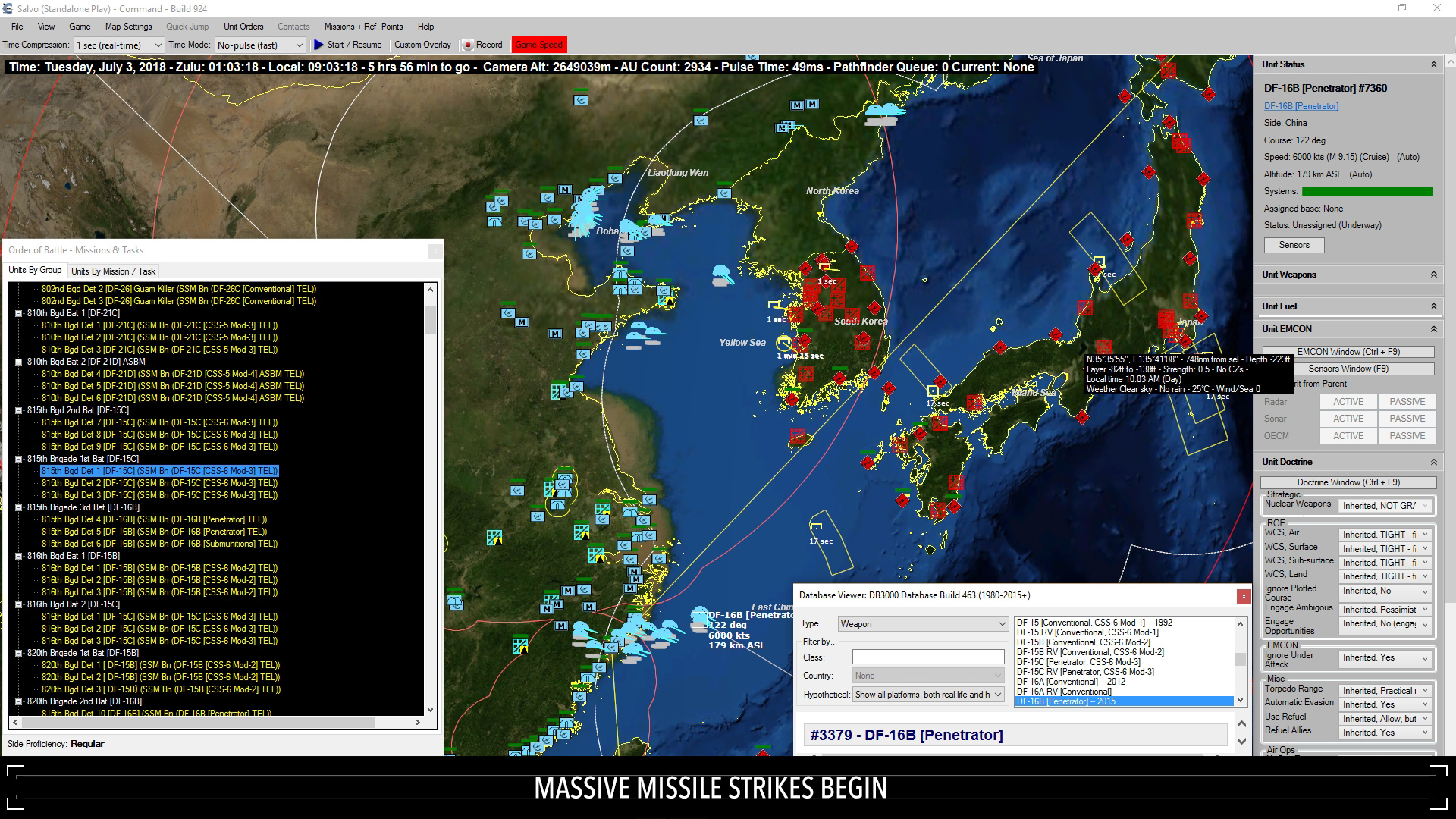
Task: Open the EMCON Window via Ctrl+F9 icon
Action: point(1348,350)
